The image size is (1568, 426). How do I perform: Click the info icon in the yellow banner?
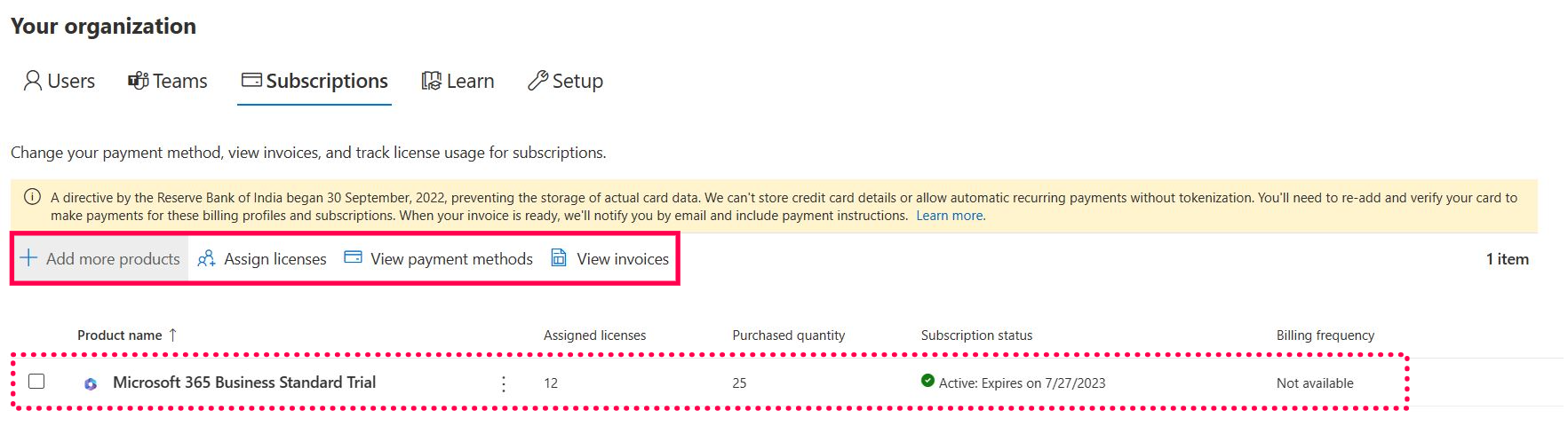[x=32, y=197]
